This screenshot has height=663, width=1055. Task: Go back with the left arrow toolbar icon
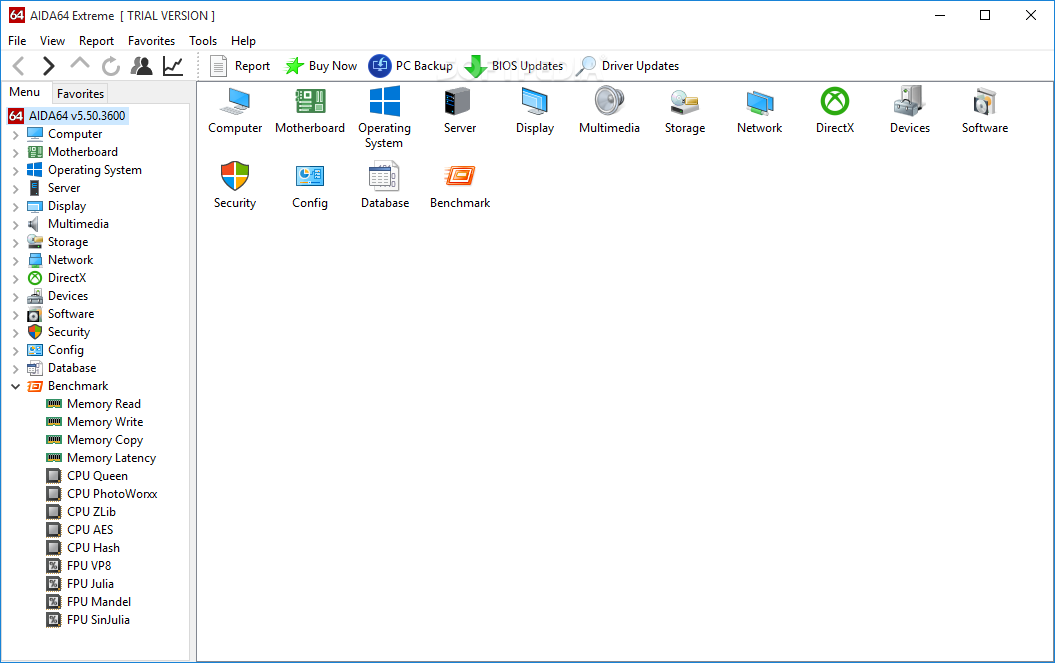(x=19, y=66)
